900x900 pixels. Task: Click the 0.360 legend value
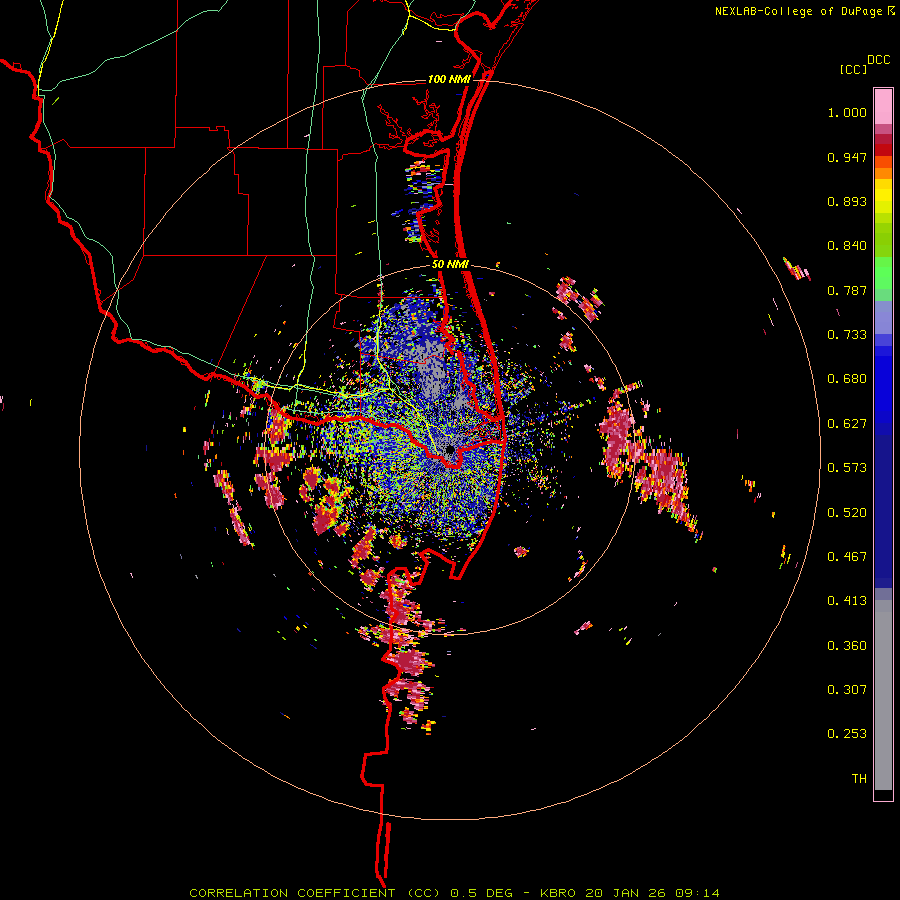(x=847, y=646)
